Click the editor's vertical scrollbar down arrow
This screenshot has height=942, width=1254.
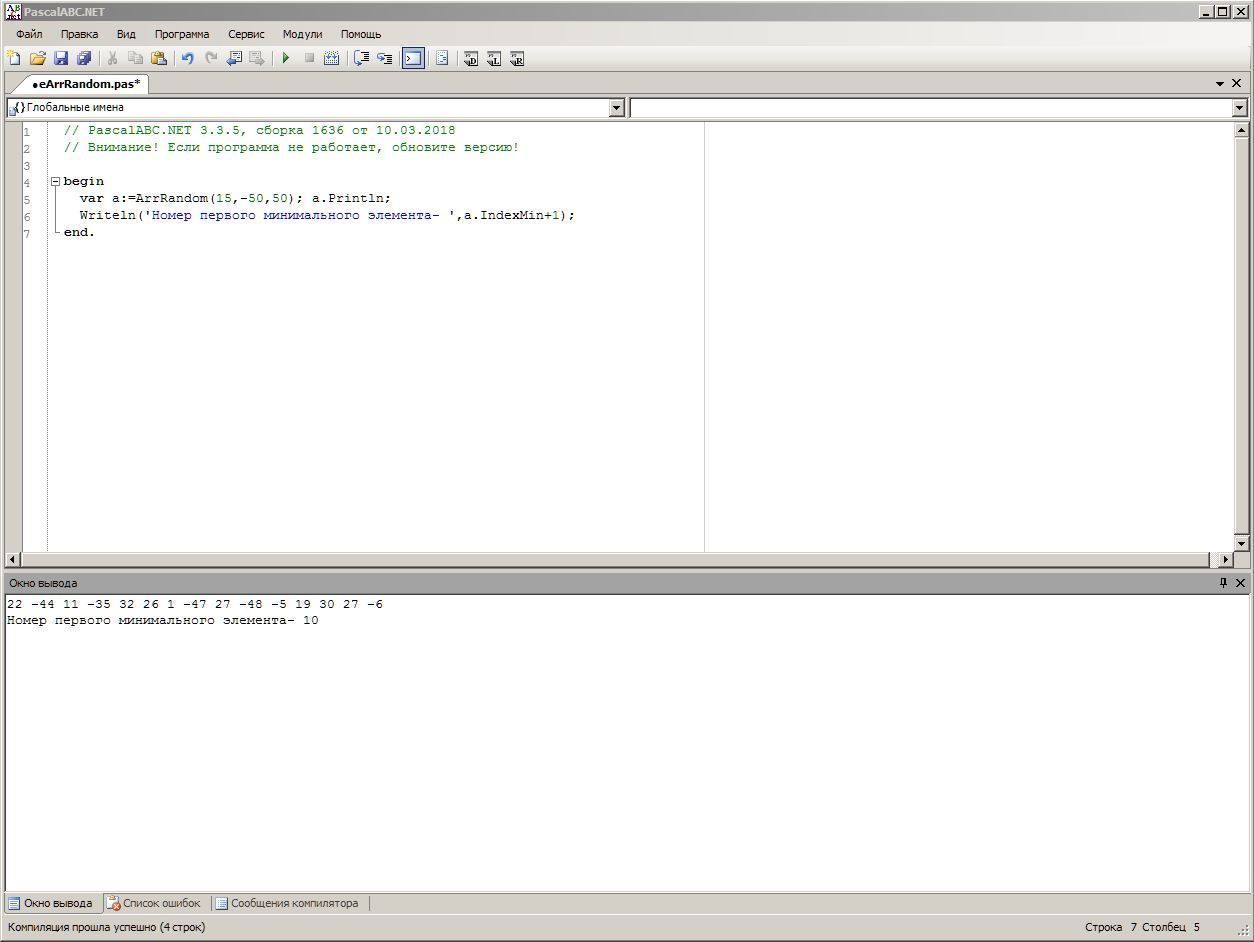(x=1241, y=543)
